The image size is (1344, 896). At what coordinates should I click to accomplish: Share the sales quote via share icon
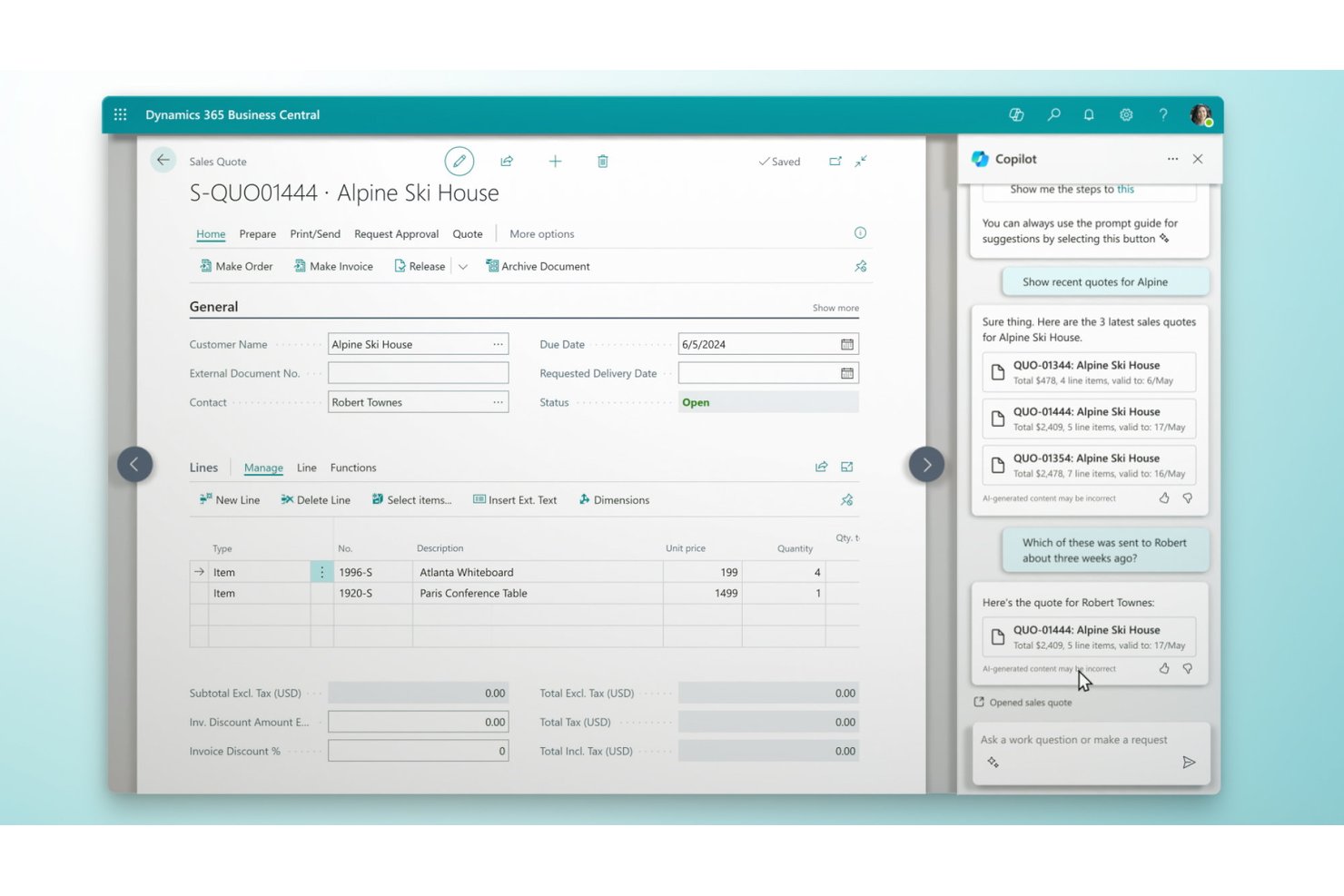507,161
